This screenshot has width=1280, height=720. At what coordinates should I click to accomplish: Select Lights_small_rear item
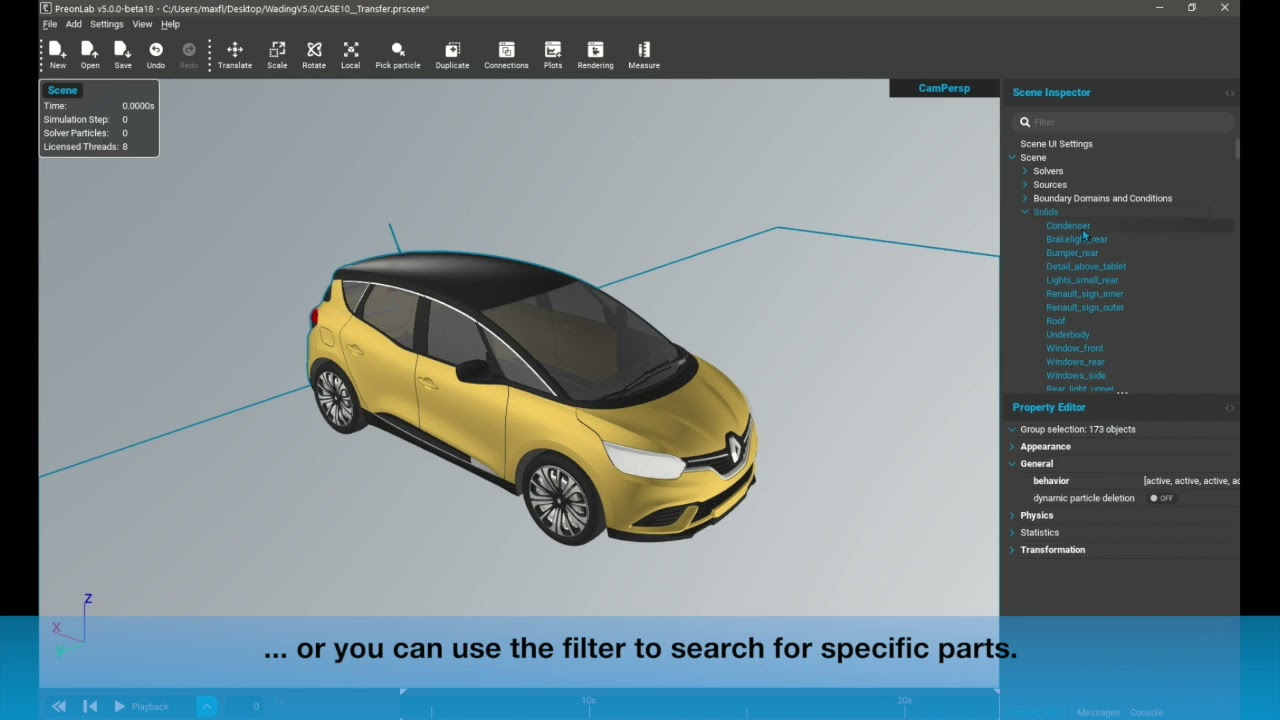tap(1082, 280)
